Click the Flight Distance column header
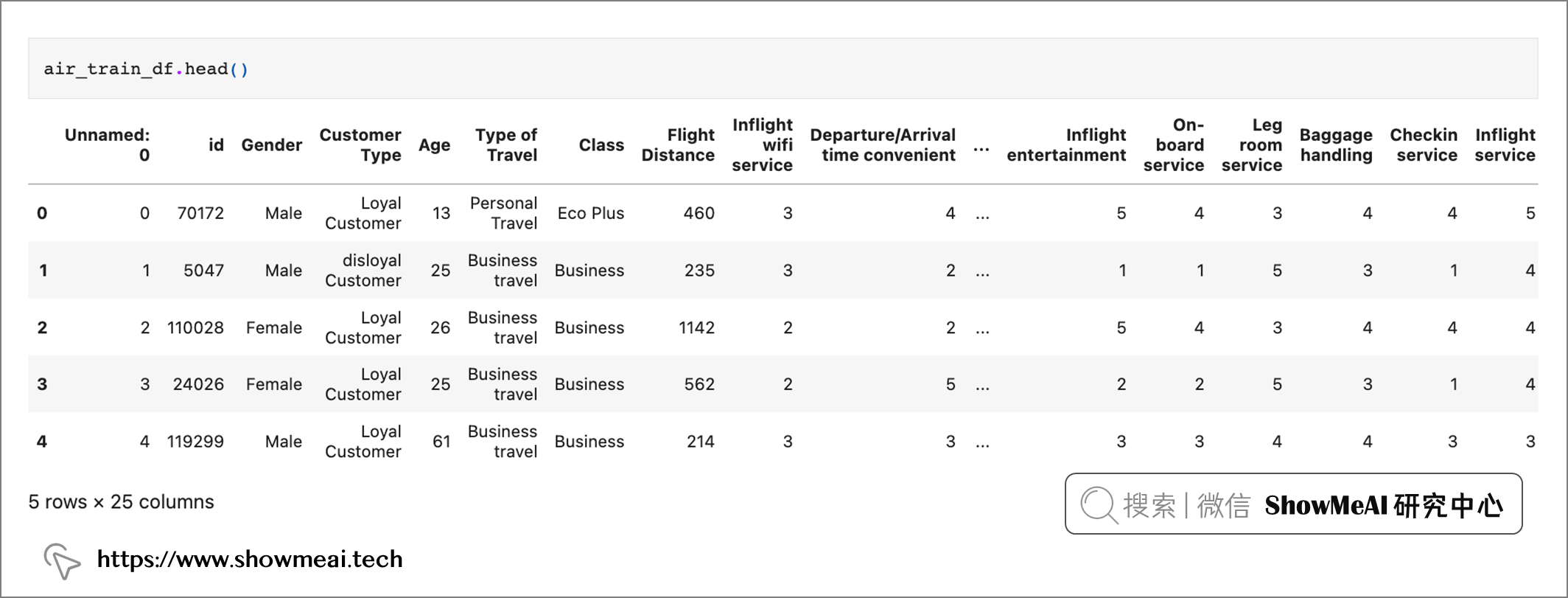 pos(678,145)
